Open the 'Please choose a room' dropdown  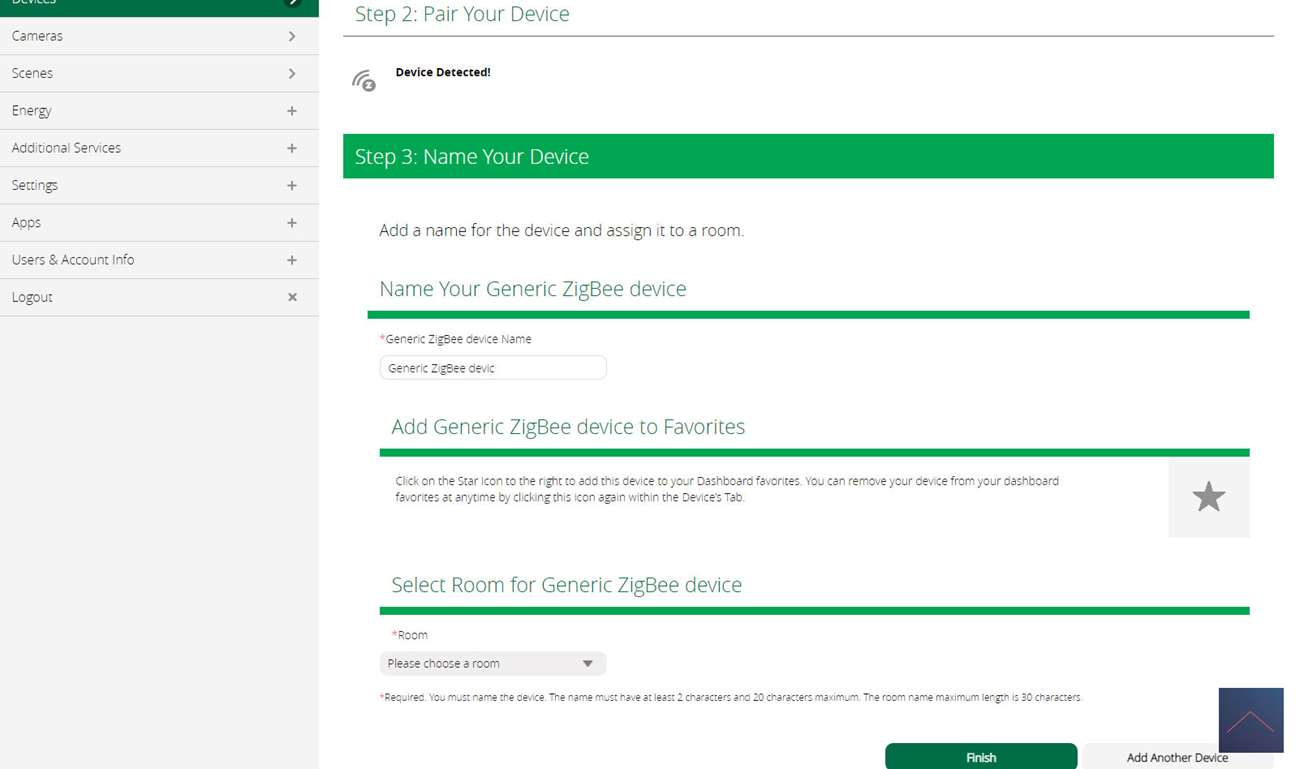point(492,663)
